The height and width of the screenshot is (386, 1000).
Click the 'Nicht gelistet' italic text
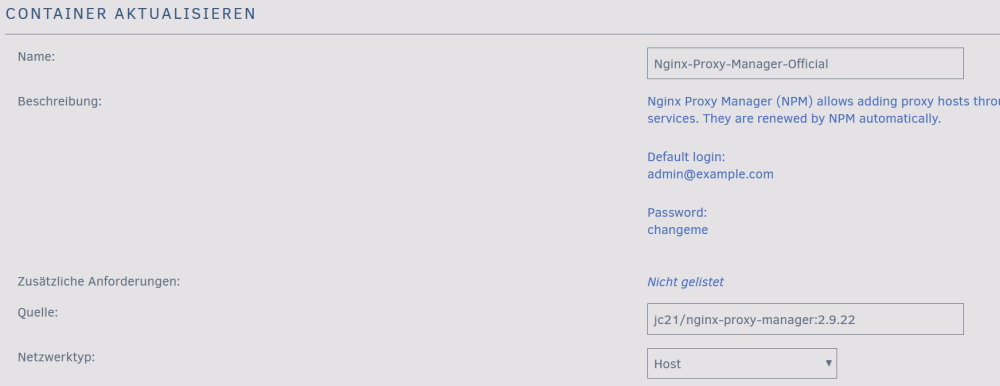coord(685,282)
